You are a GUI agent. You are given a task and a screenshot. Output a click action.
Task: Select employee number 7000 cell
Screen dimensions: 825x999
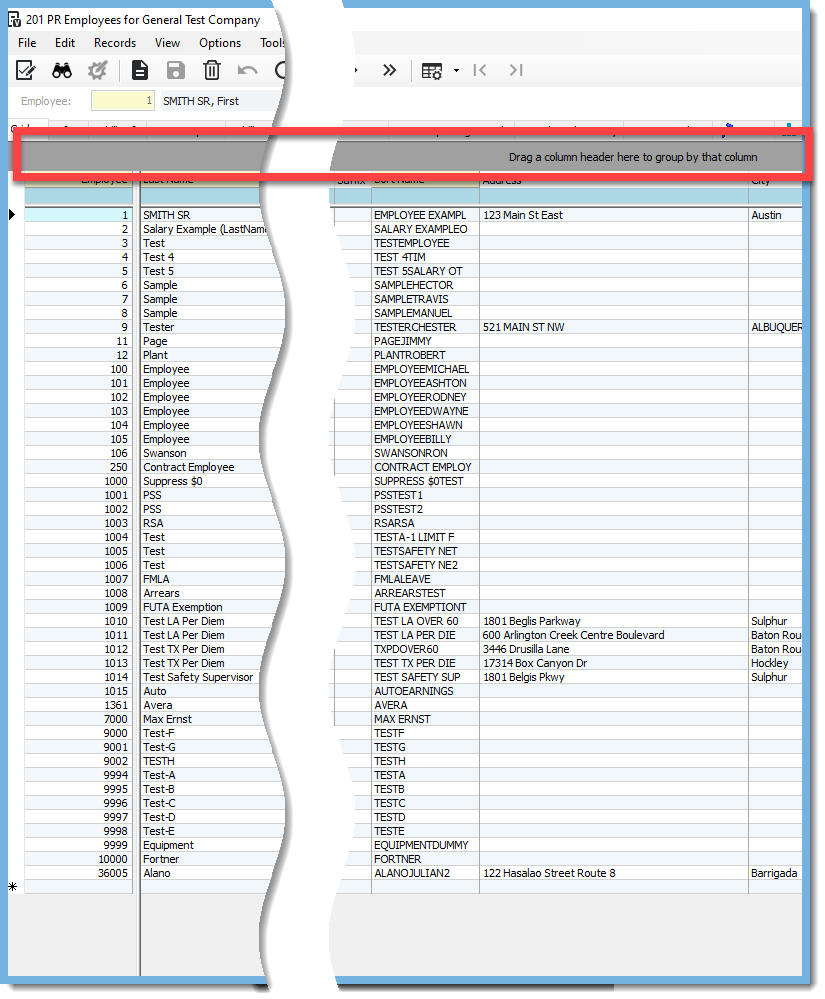[78, 719]
